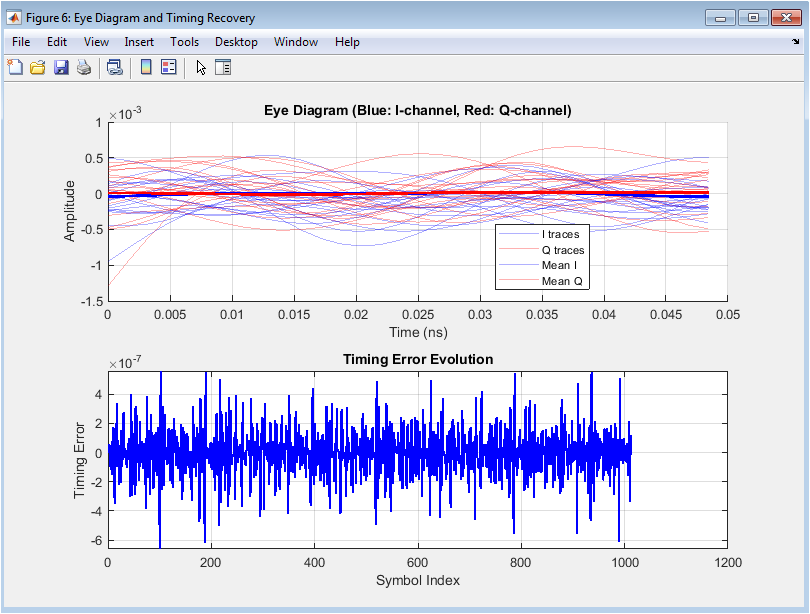
Task: Open the Property Inspector icon
Action: click(223, 68)
